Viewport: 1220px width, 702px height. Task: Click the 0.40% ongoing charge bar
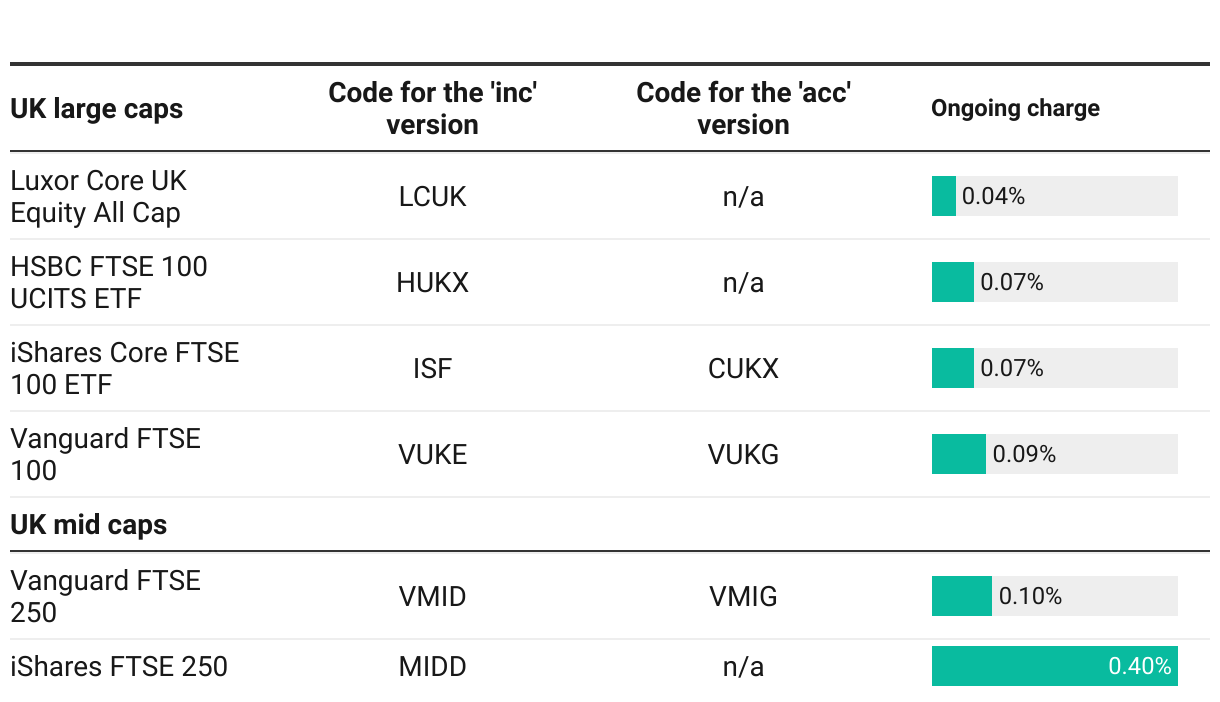[x=1054, y=666]
